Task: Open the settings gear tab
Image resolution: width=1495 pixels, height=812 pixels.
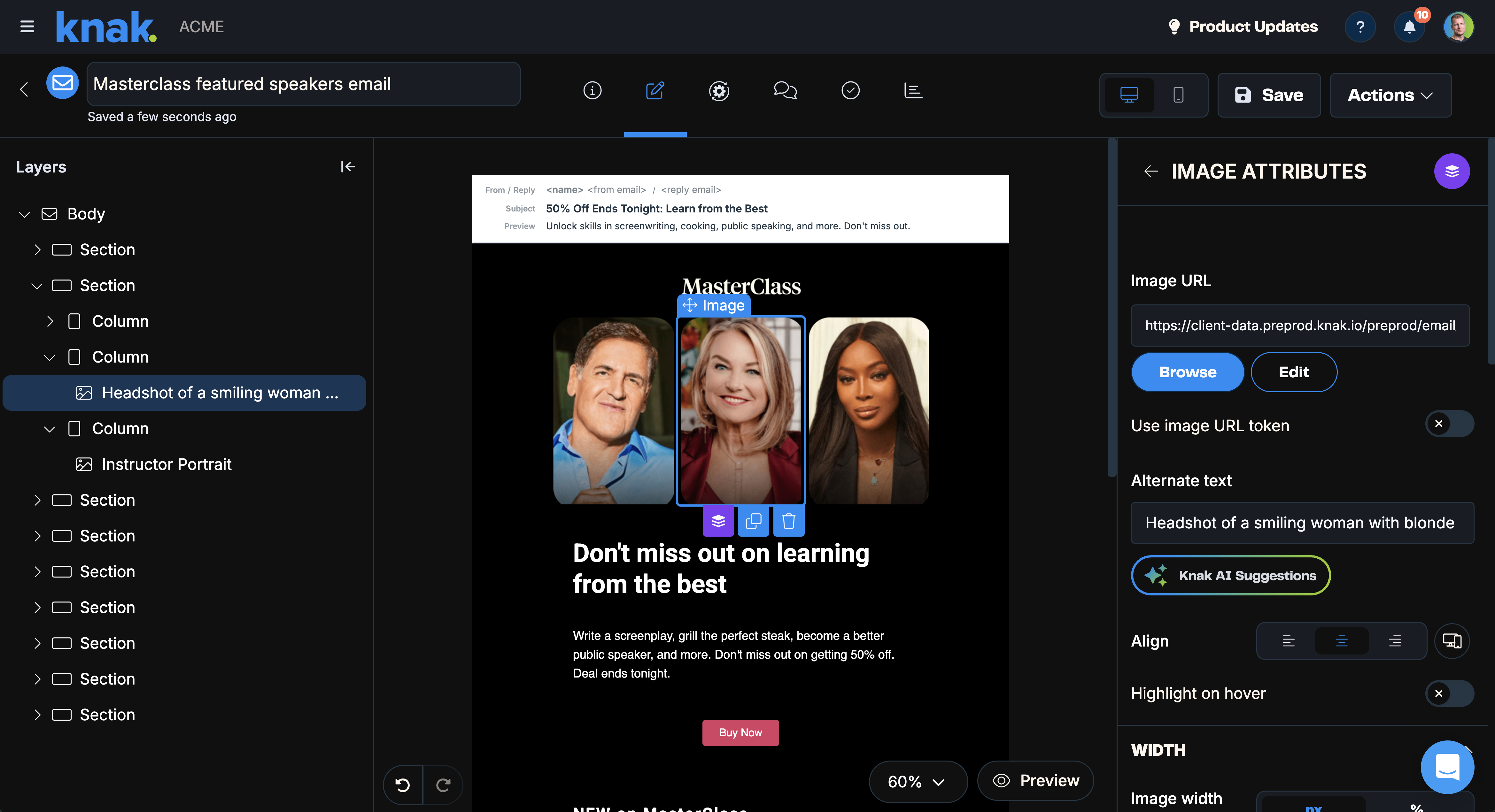Action: click(719, 90)
